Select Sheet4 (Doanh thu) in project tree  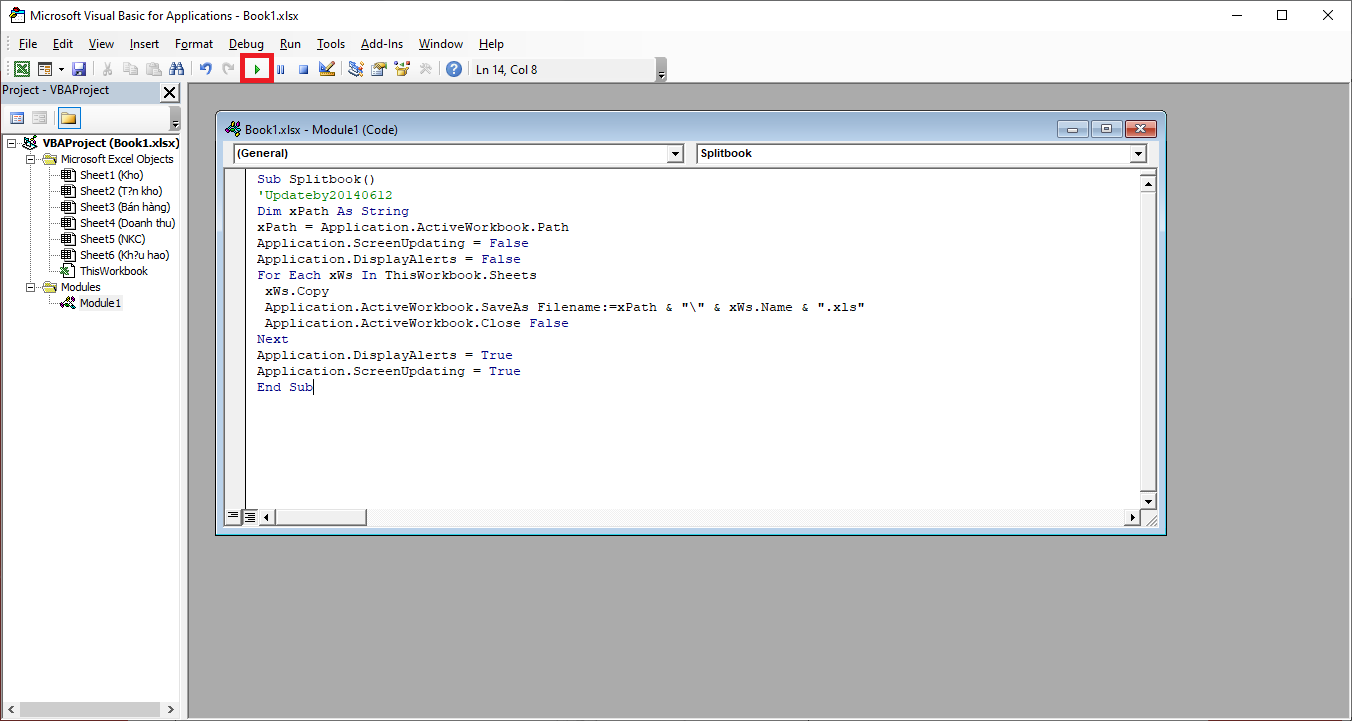coord(127,223)
